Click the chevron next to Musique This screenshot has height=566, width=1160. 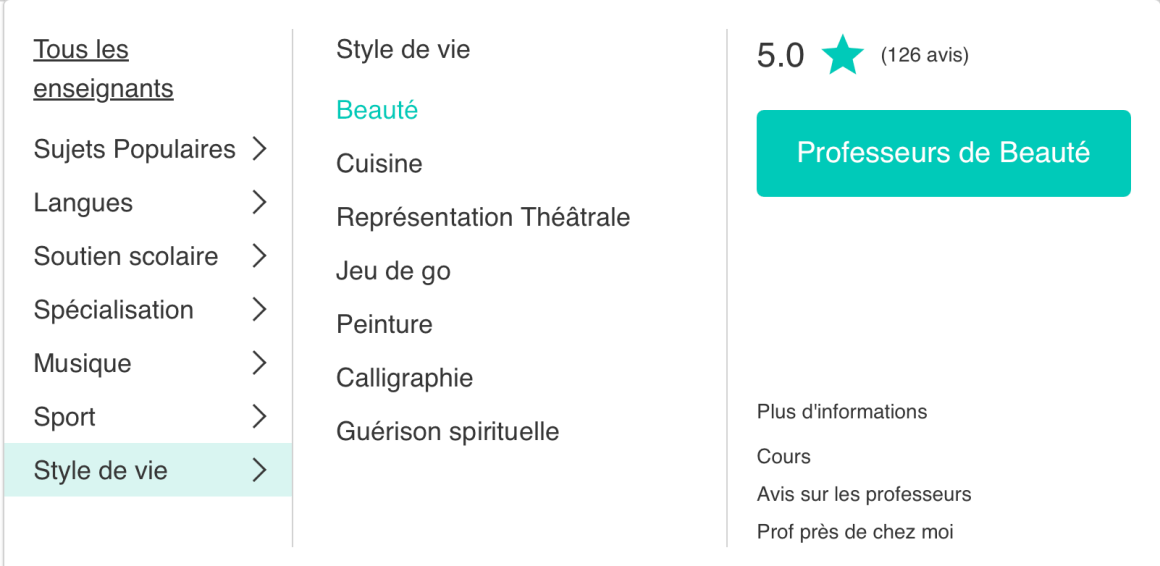click(260, 363)
